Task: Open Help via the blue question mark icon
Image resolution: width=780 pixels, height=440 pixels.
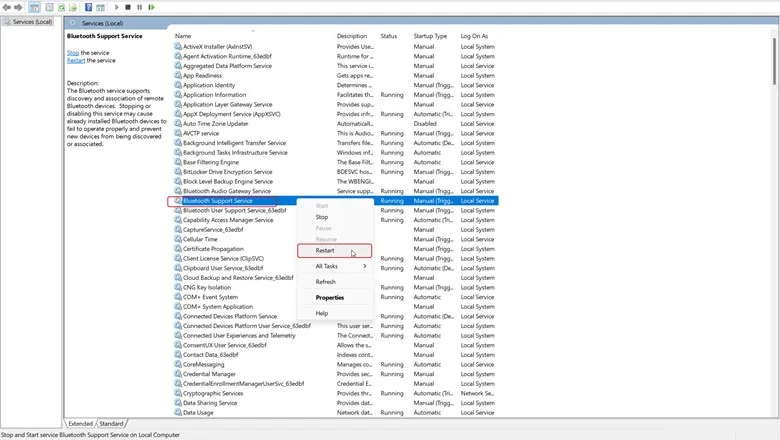Action: [88, 7]
